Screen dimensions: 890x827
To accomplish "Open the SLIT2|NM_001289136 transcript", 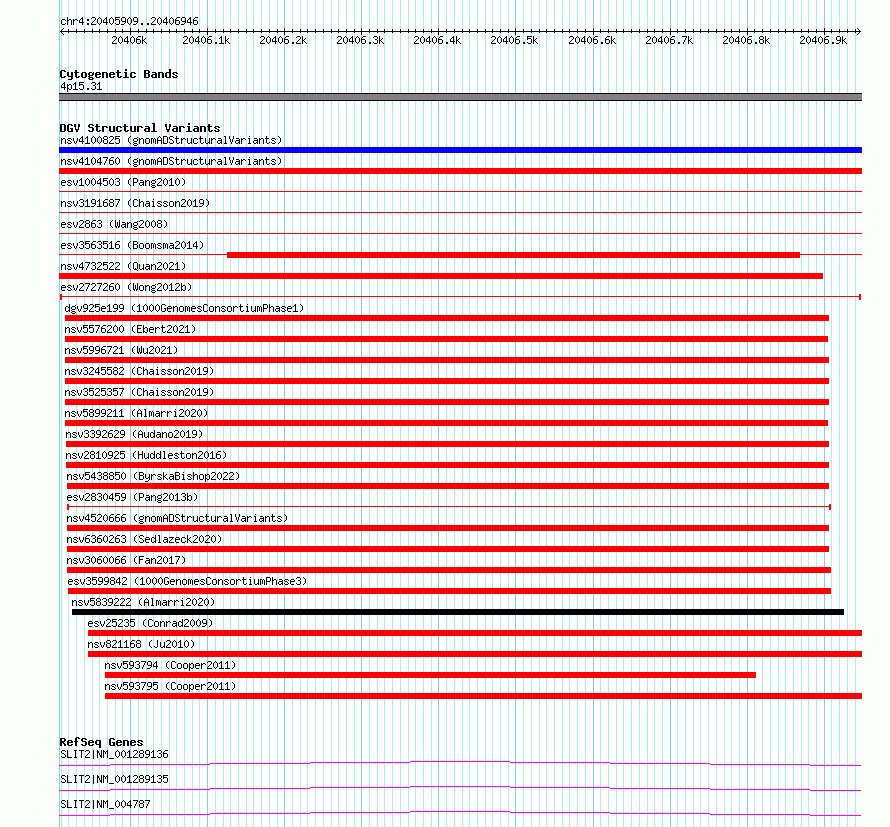I will click(114, 754).
